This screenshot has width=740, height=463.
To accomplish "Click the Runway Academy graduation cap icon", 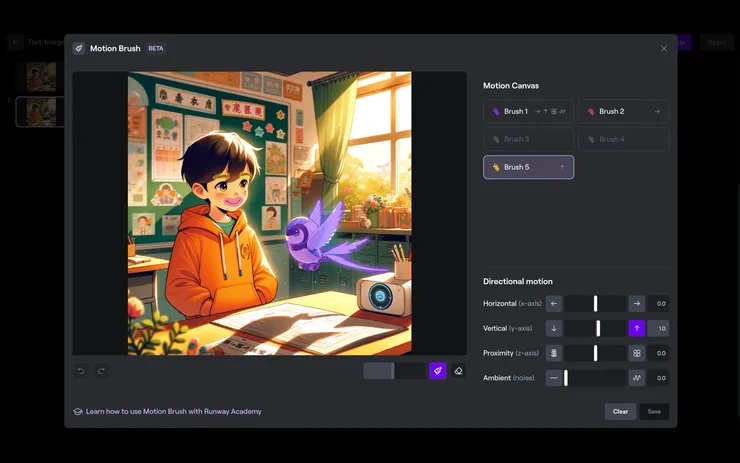I will coord(78,412).
